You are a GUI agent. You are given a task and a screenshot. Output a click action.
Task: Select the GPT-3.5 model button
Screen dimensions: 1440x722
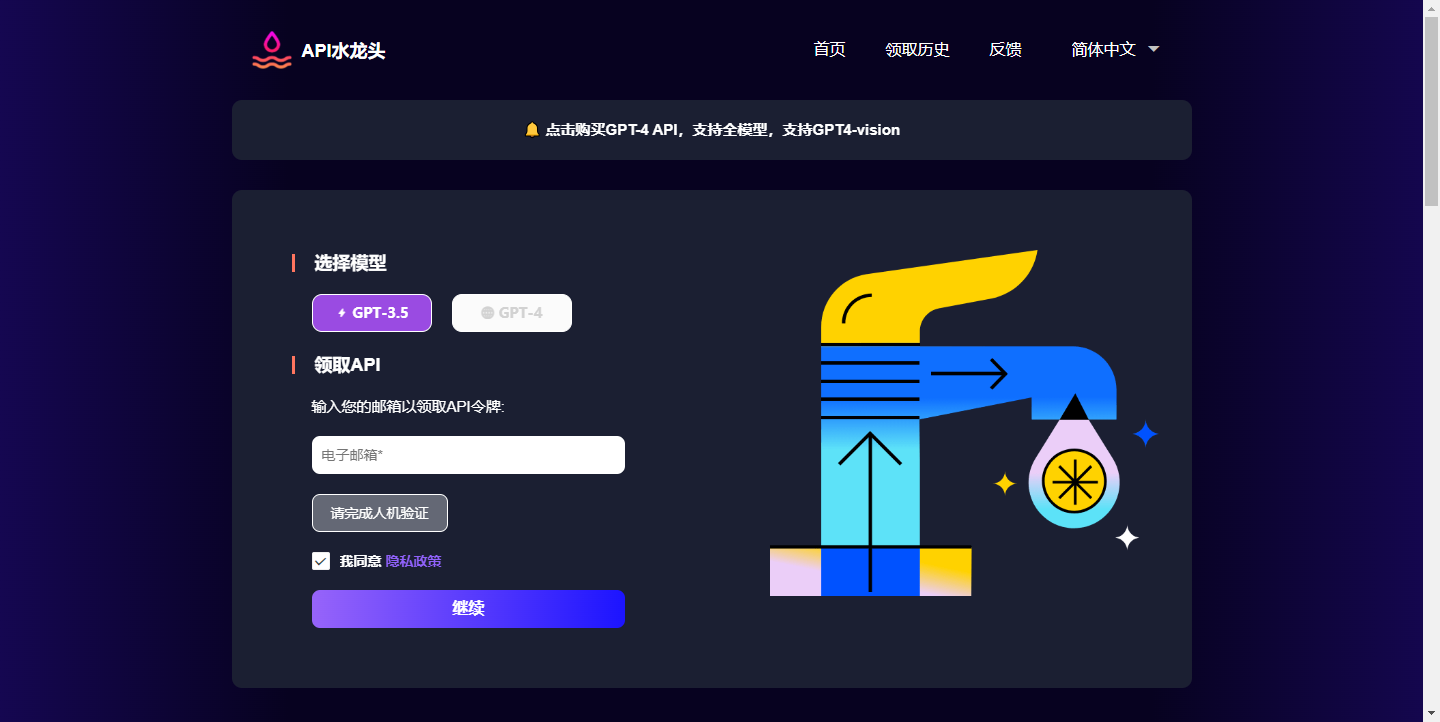372,313
